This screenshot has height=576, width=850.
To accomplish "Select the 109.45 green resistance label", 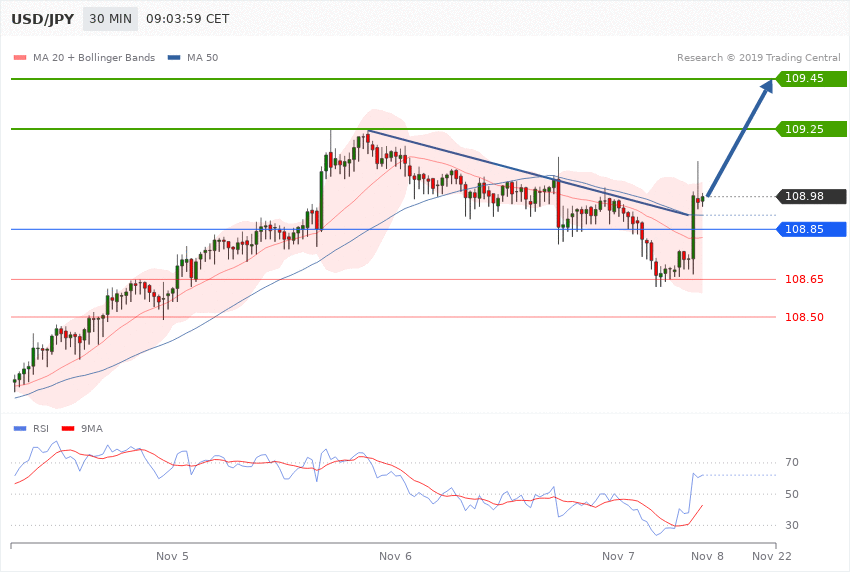I will (x=811, y=79).
